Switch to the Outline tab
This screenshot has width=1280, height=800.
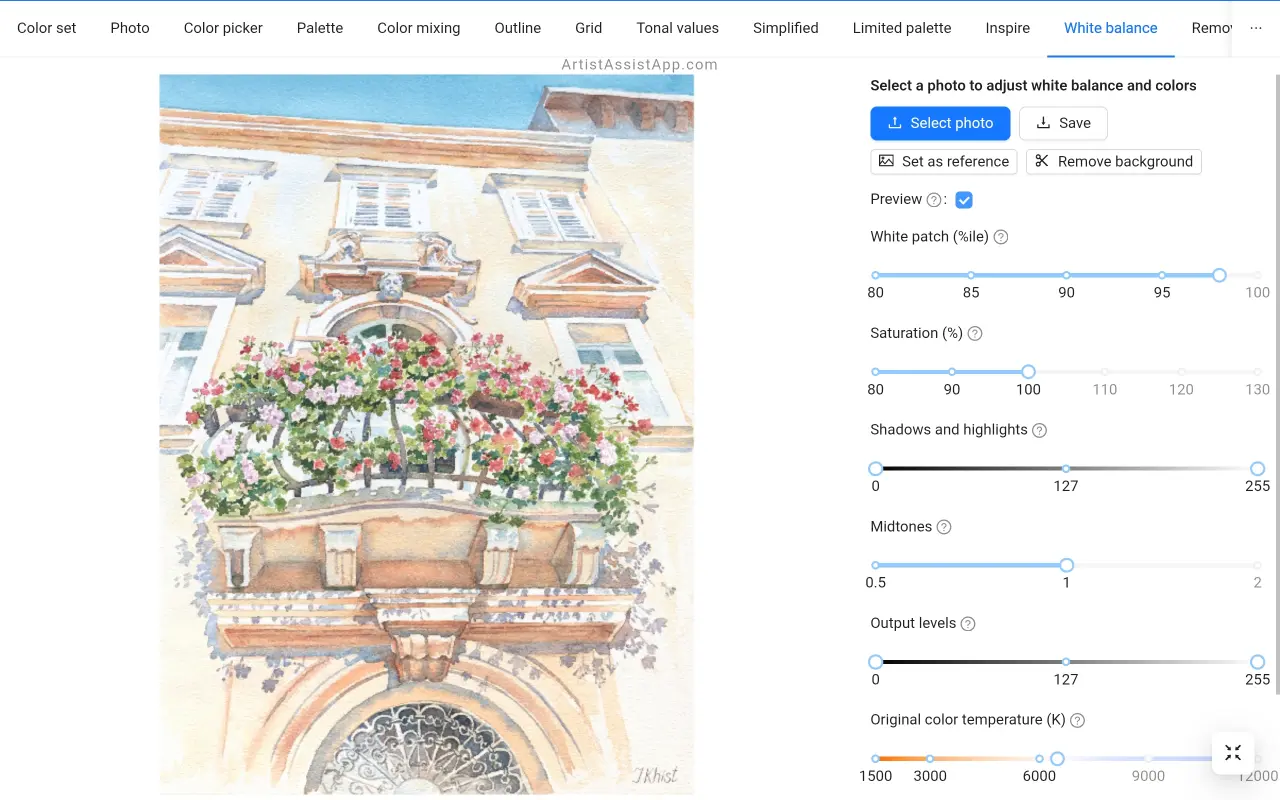518,28
